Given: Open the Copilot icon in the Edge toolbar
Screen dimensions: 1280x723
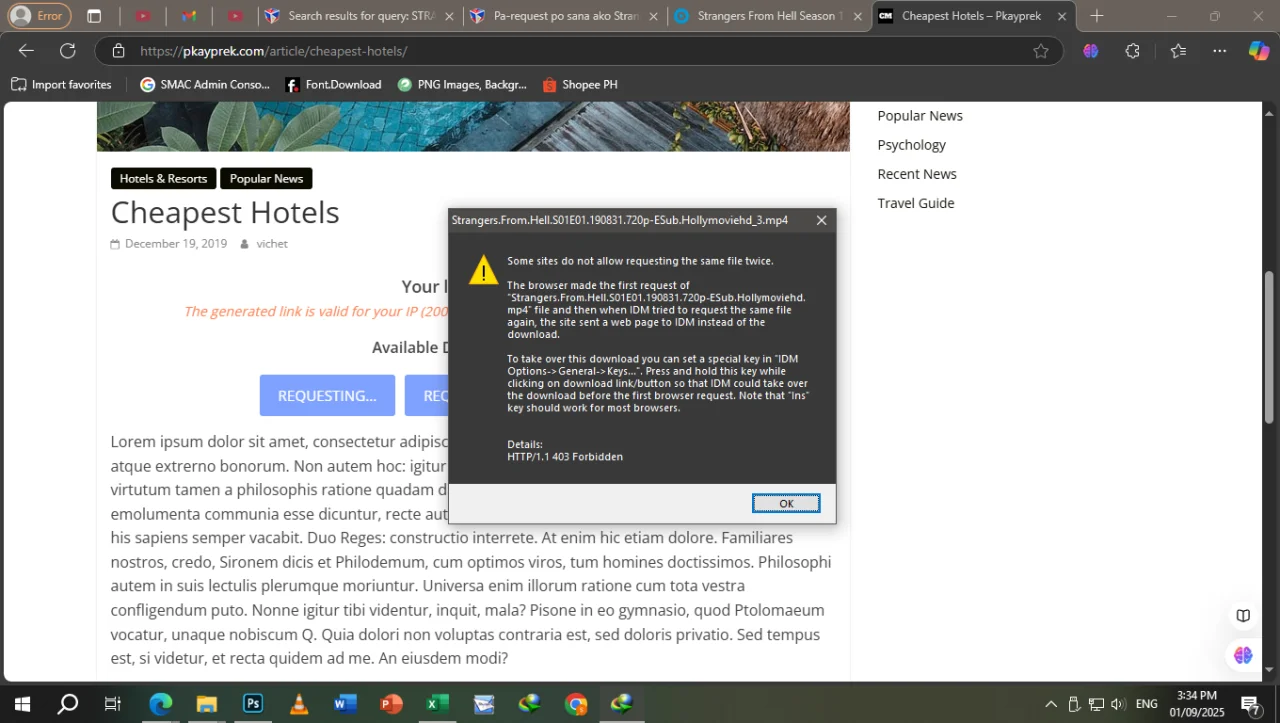Looking at the screenshot, I should point(1259,51).
